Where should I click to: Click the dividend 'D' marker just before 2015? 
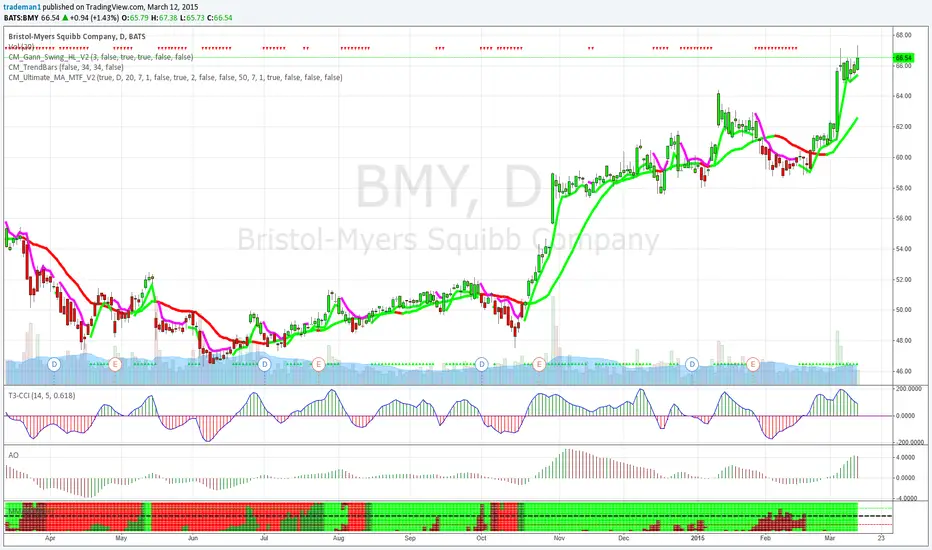click(692, 364)
